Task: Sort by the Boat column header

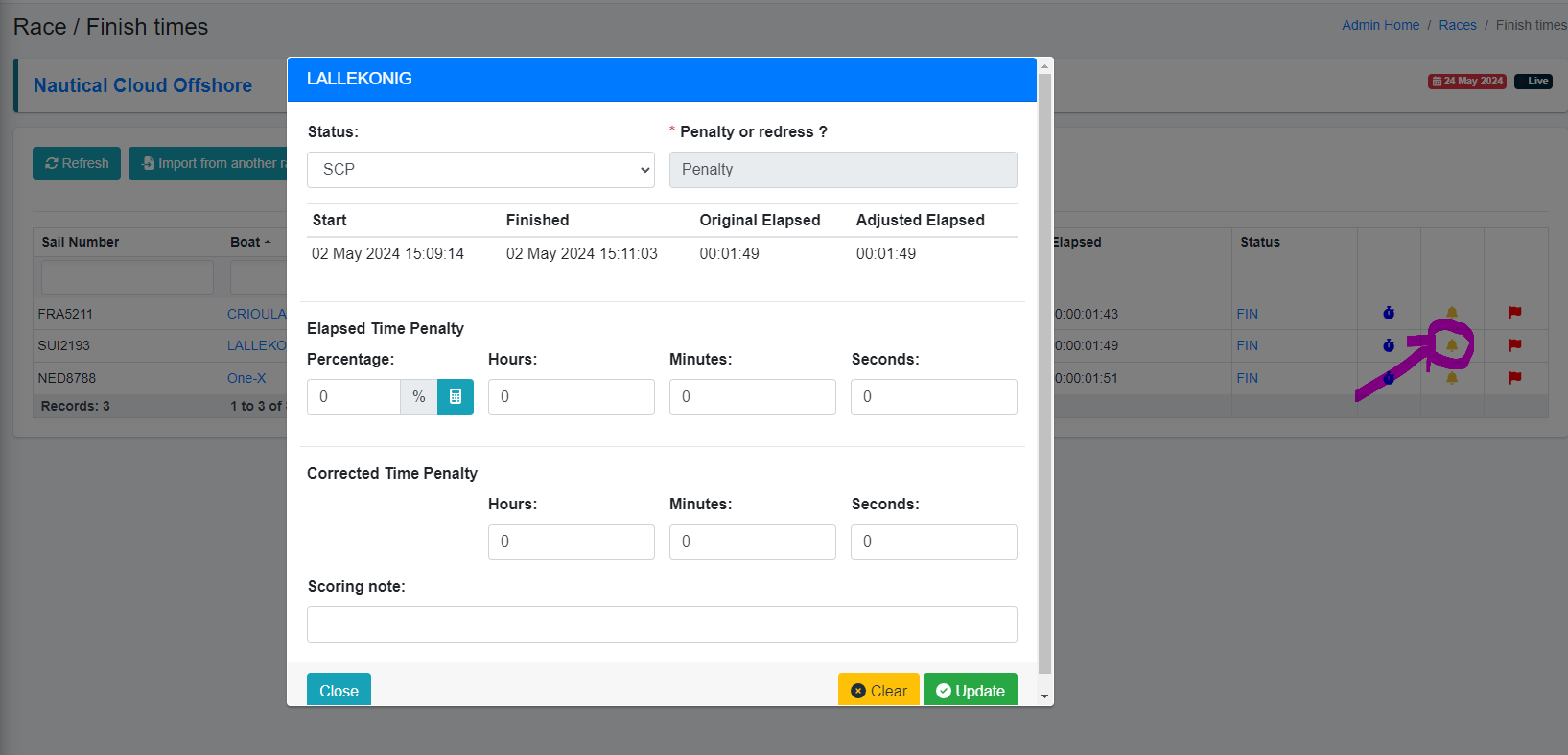Action: point(250,242)
